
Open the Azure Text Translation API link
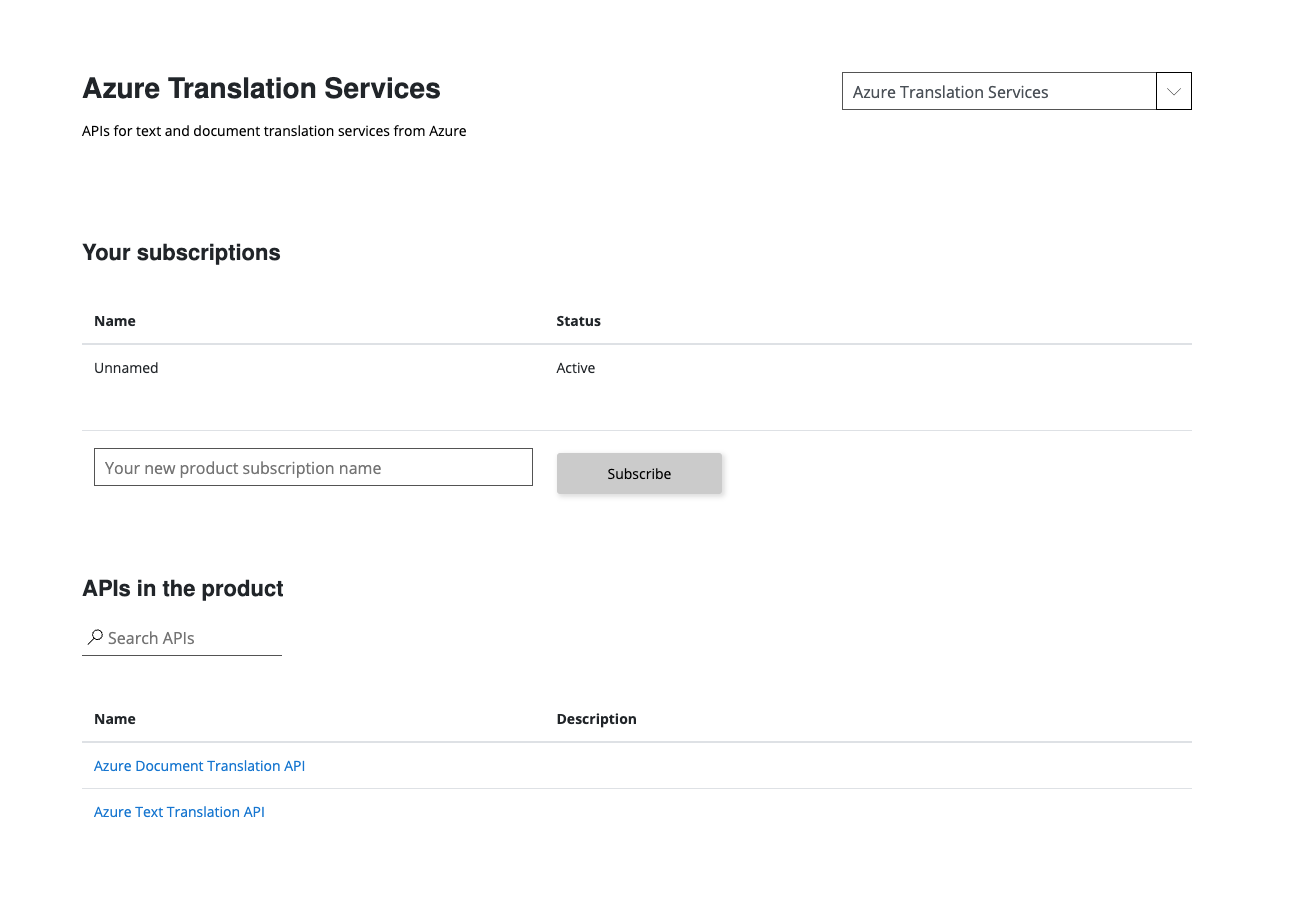(x=179, y=812)
